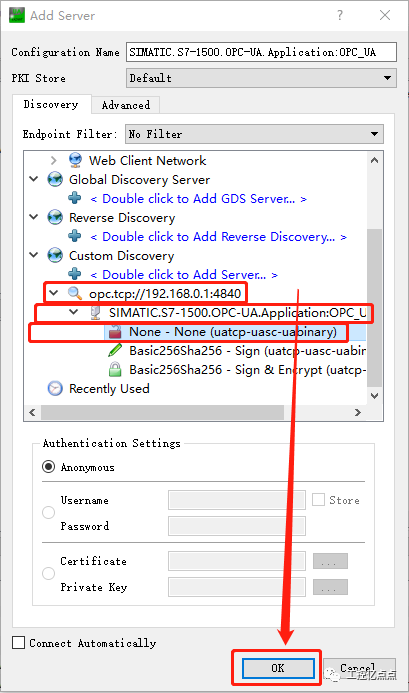Select the Web Client Network tree item
Screen dimensions: 409x693
pyautogui.click(x=147, y=160)
